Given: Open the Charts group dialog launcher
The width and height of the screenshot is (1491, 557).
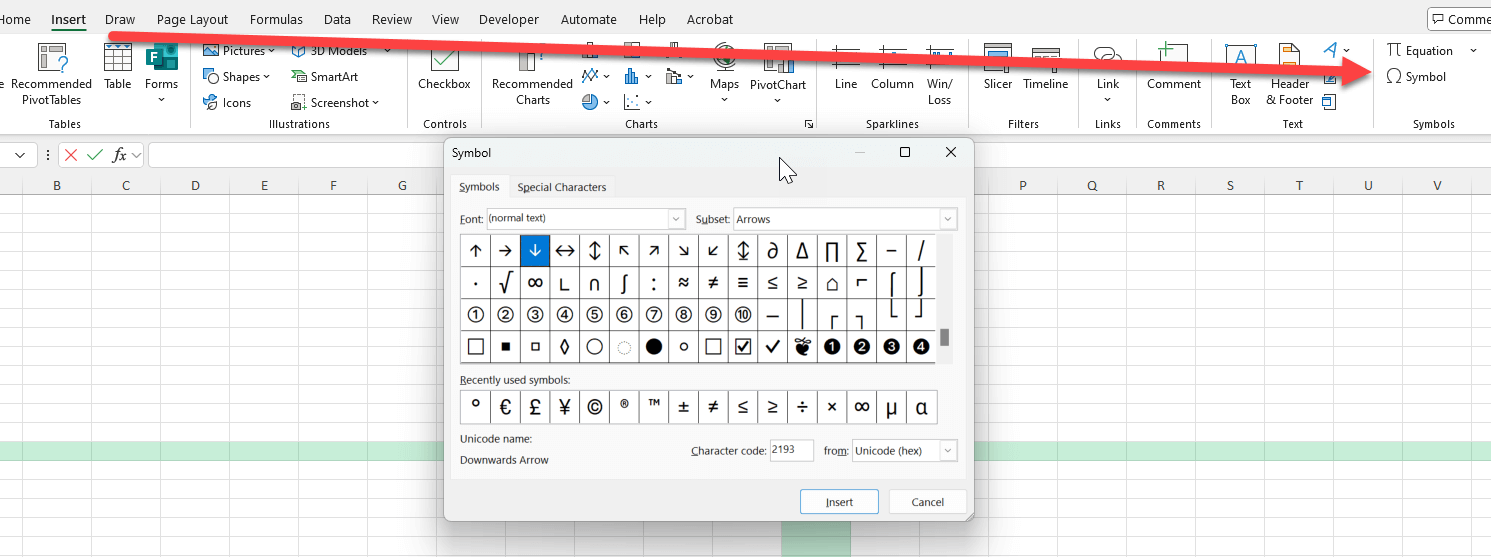Looking at the screenshot, I should pyautogui.click(x=808, y=124).
